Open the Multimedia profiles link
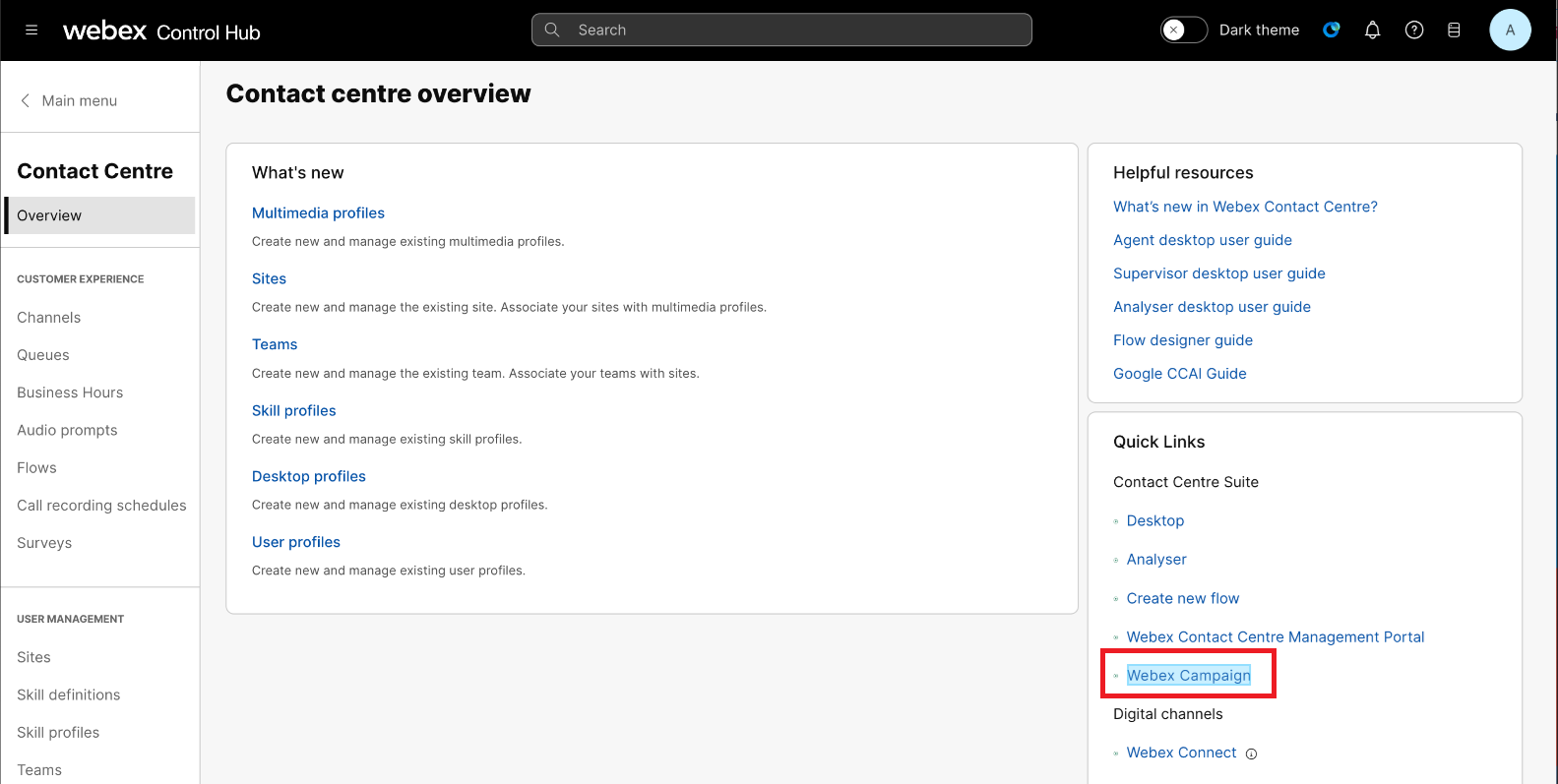This screenshot has width=1558, height=784. click(318, 213)
